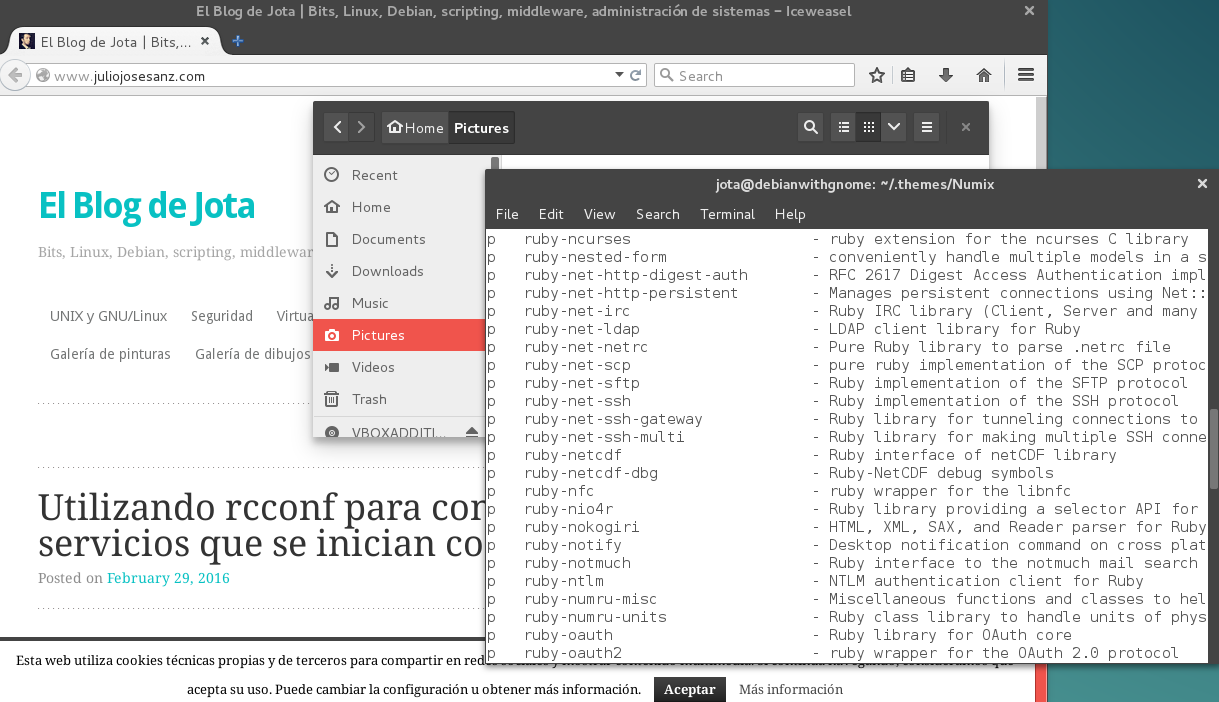Eject the VBOXADDITIONS volume
This screenshot has width=1219, height=702.
(x=472, y=432)
